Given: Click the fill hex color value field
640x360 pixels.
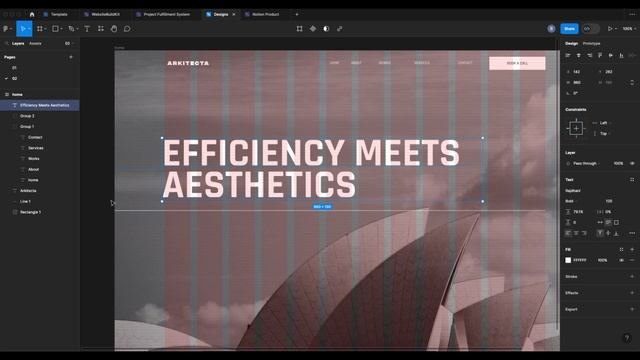Looking at the screenshot, I should click(x=580, y=260).
